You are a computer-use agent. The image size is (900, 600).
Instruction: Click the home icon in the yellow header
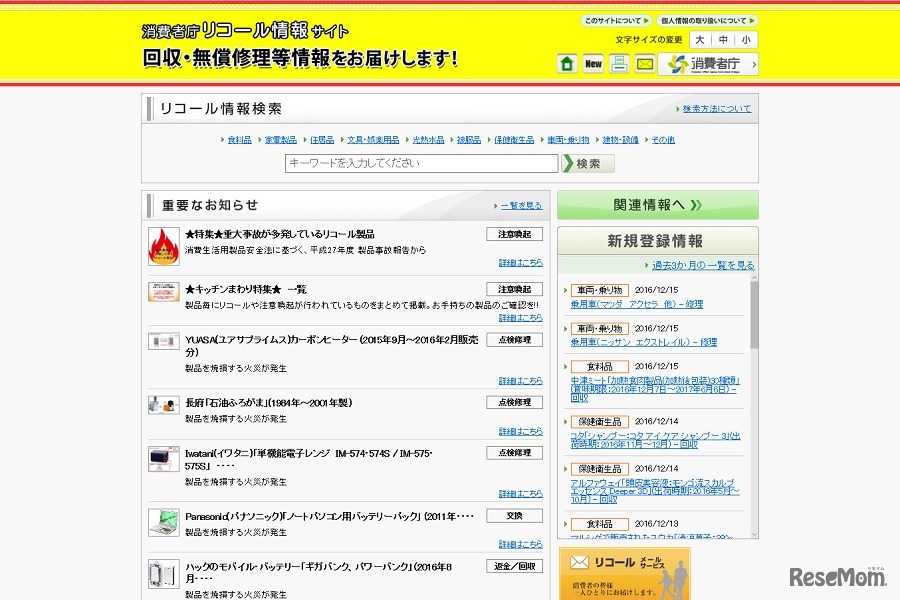click(565, 63)
